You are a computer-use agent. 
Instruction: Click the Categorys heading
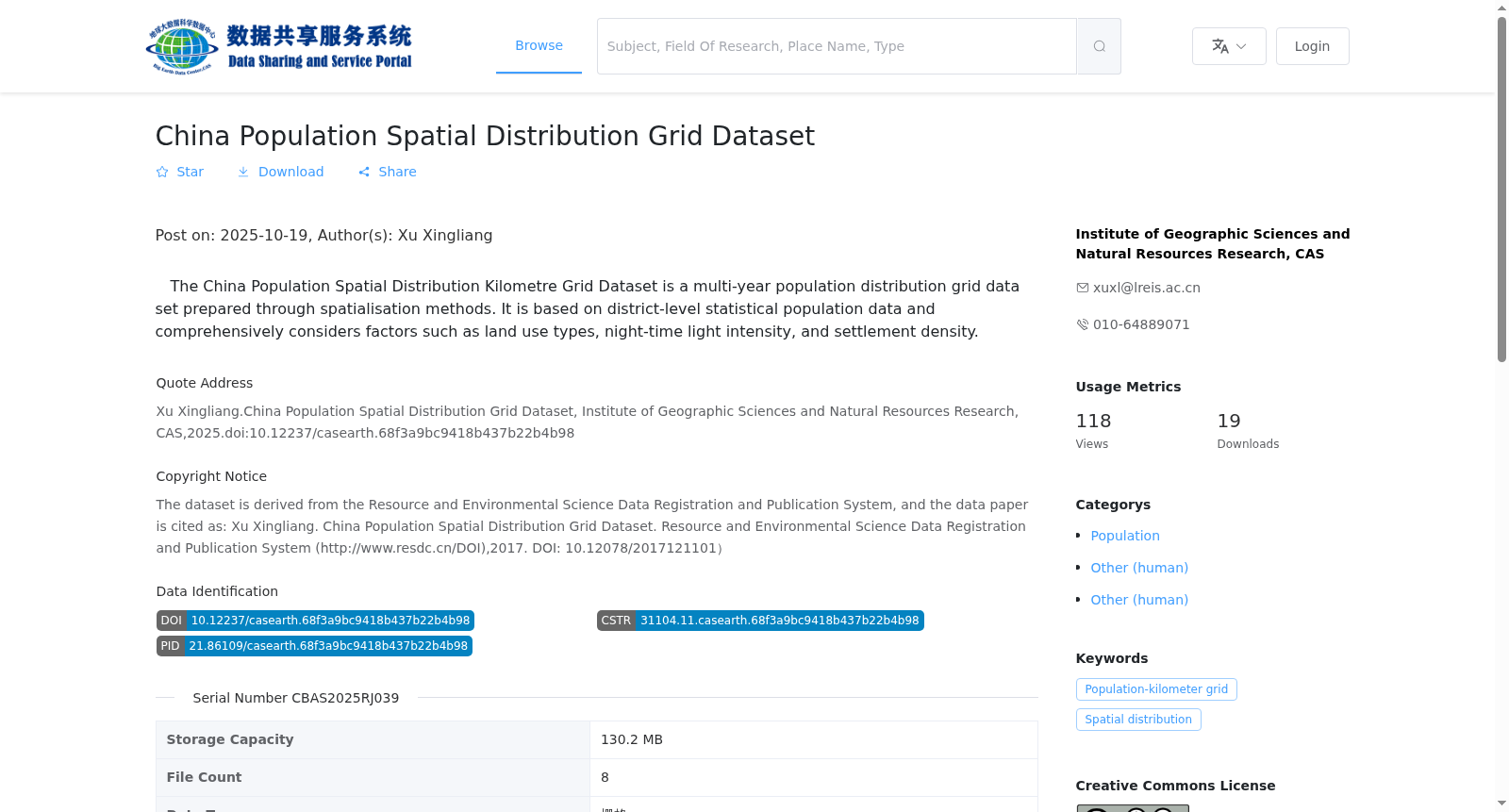[x=1113, y=505]
